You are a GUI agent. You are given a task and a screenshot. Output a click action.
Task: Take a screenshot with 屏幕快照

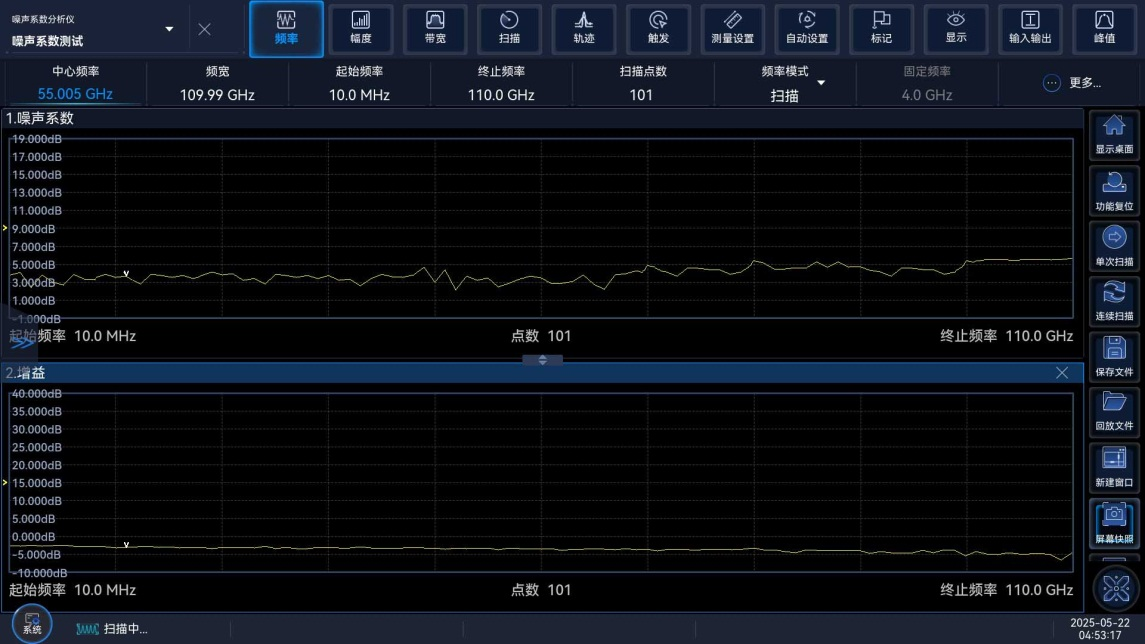pyautogui.click(x=1114, y=523)
